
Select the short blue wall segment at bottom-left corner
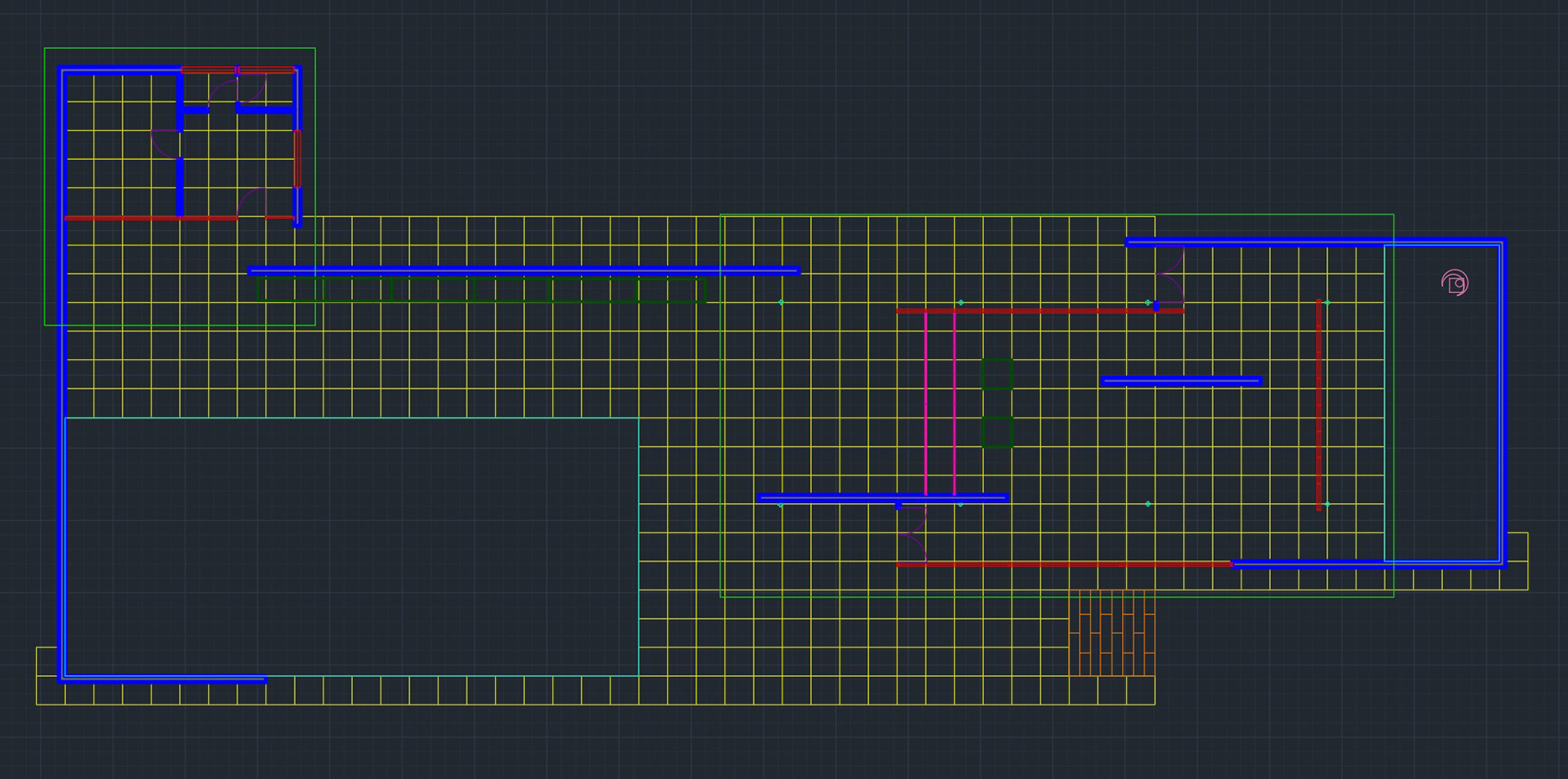click(x=163, y=679)
